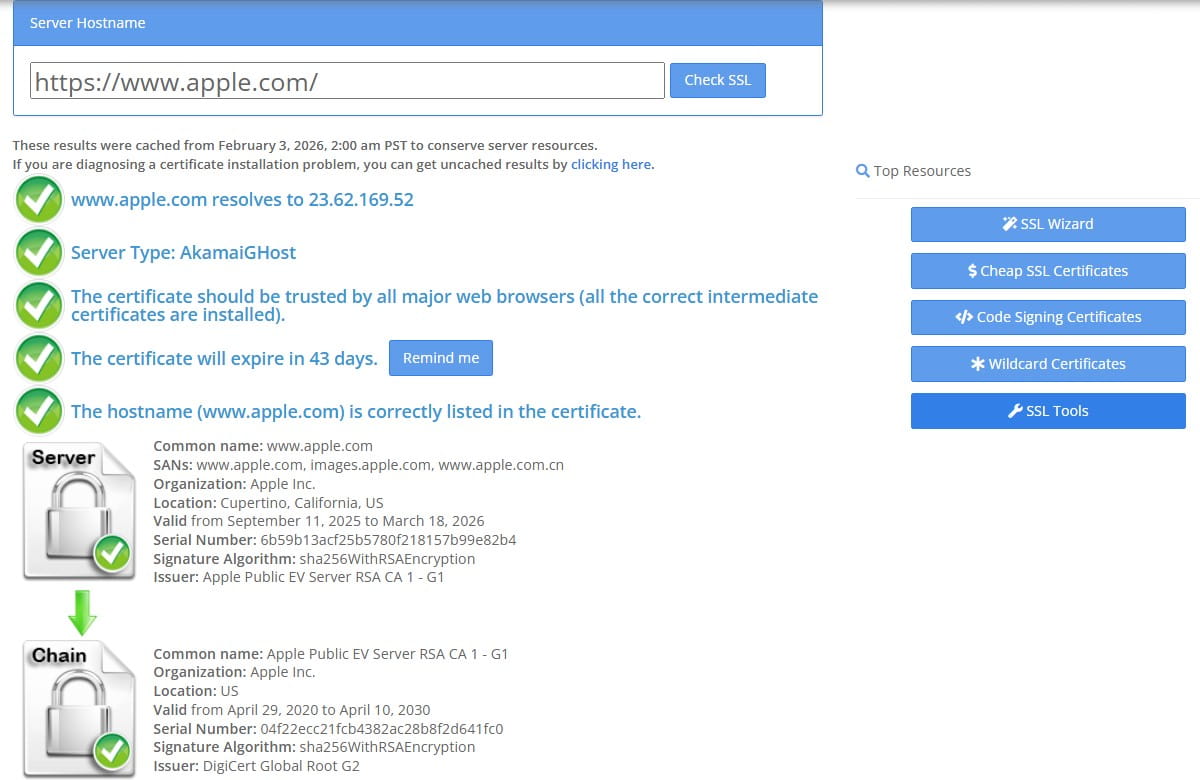Click the checkmark icon beside the trusted certificate message
This screenshot has width=1200, height=780.
[40, 306]
